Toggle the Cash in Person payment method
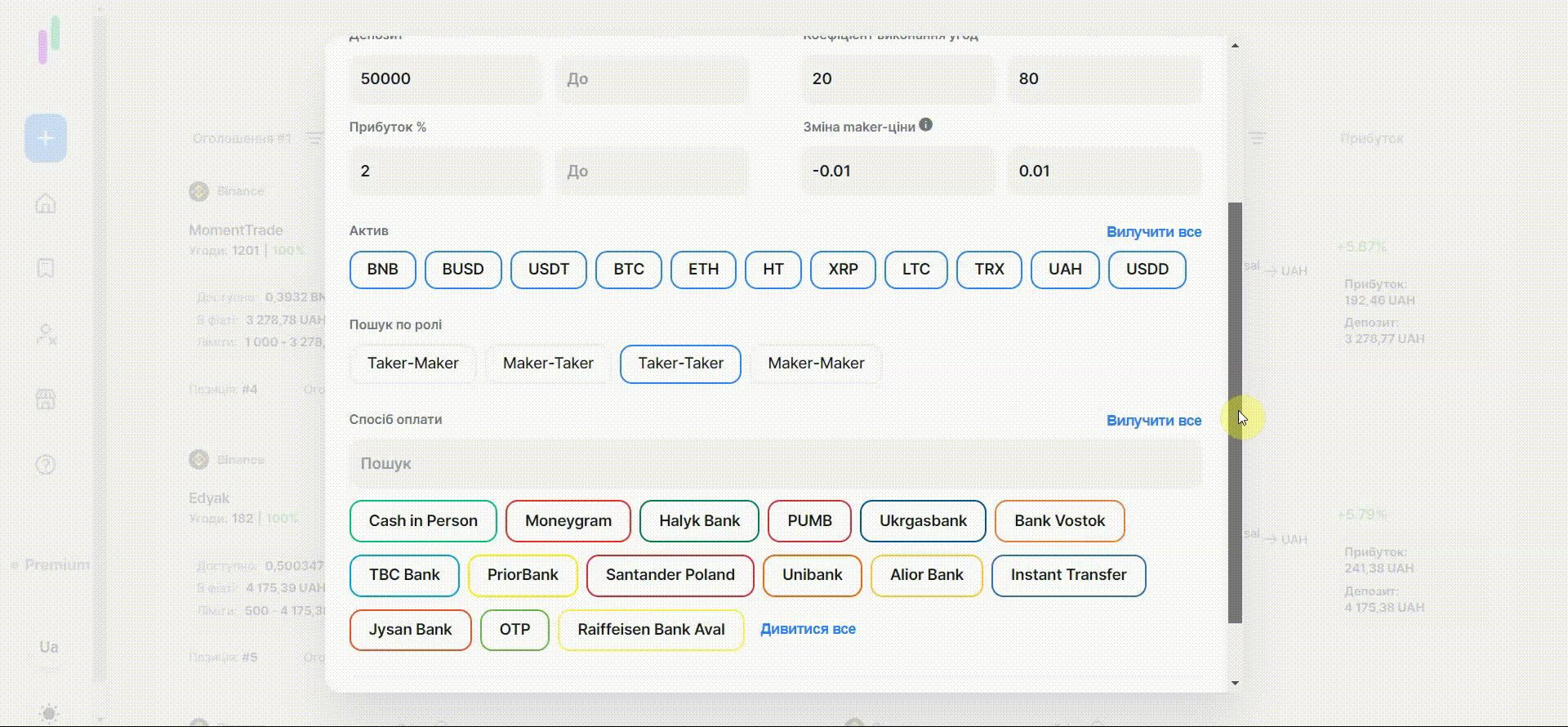 pos(423,521)
